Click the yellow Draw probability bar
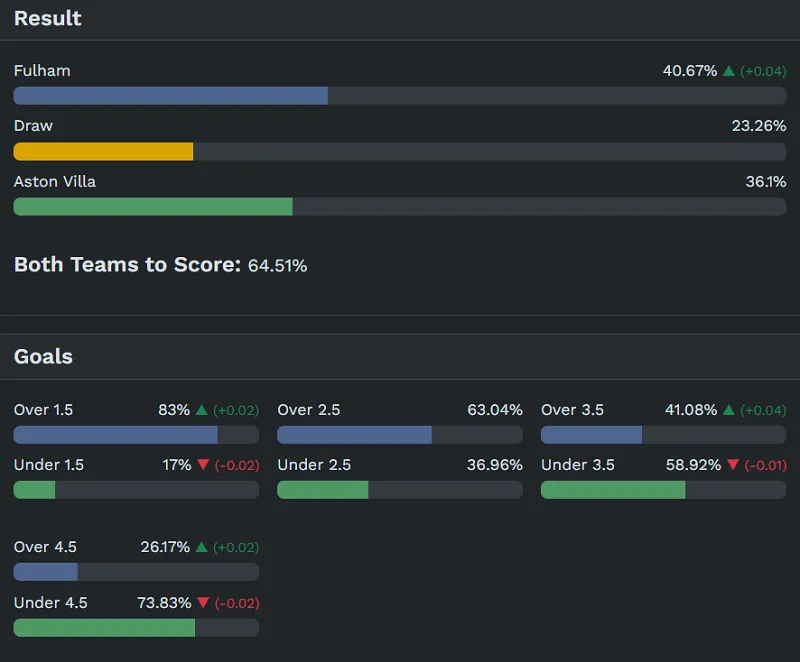Image resolution: width=800 pixels, height=662 pixels. 103,151
